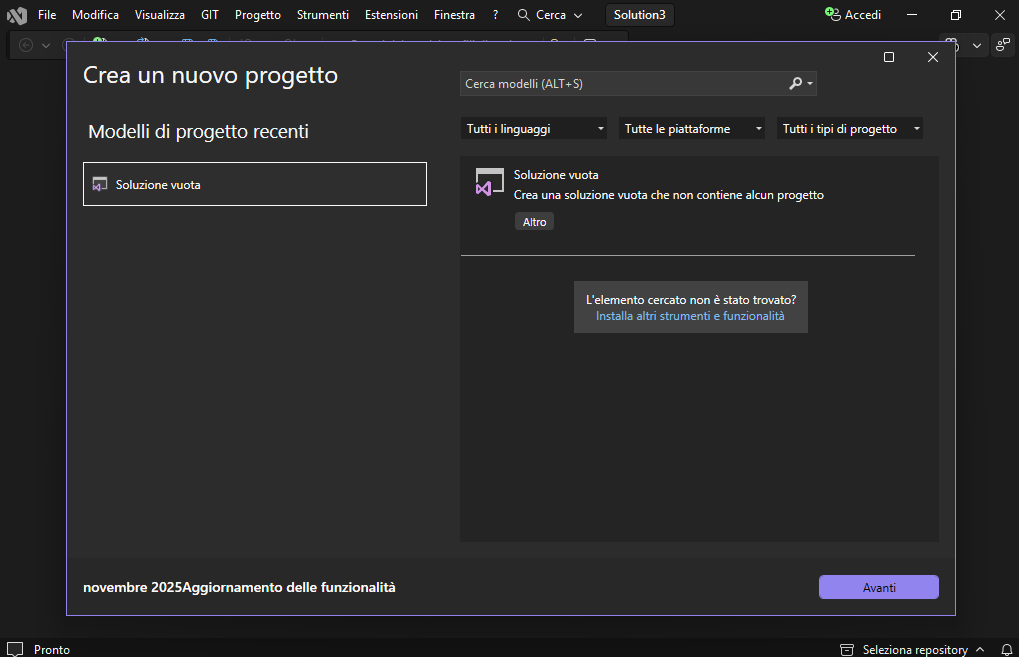Open the Tutti i linguaggi dropdown
Viewport: 1019px width, 657px height.
tap(534, 129)
